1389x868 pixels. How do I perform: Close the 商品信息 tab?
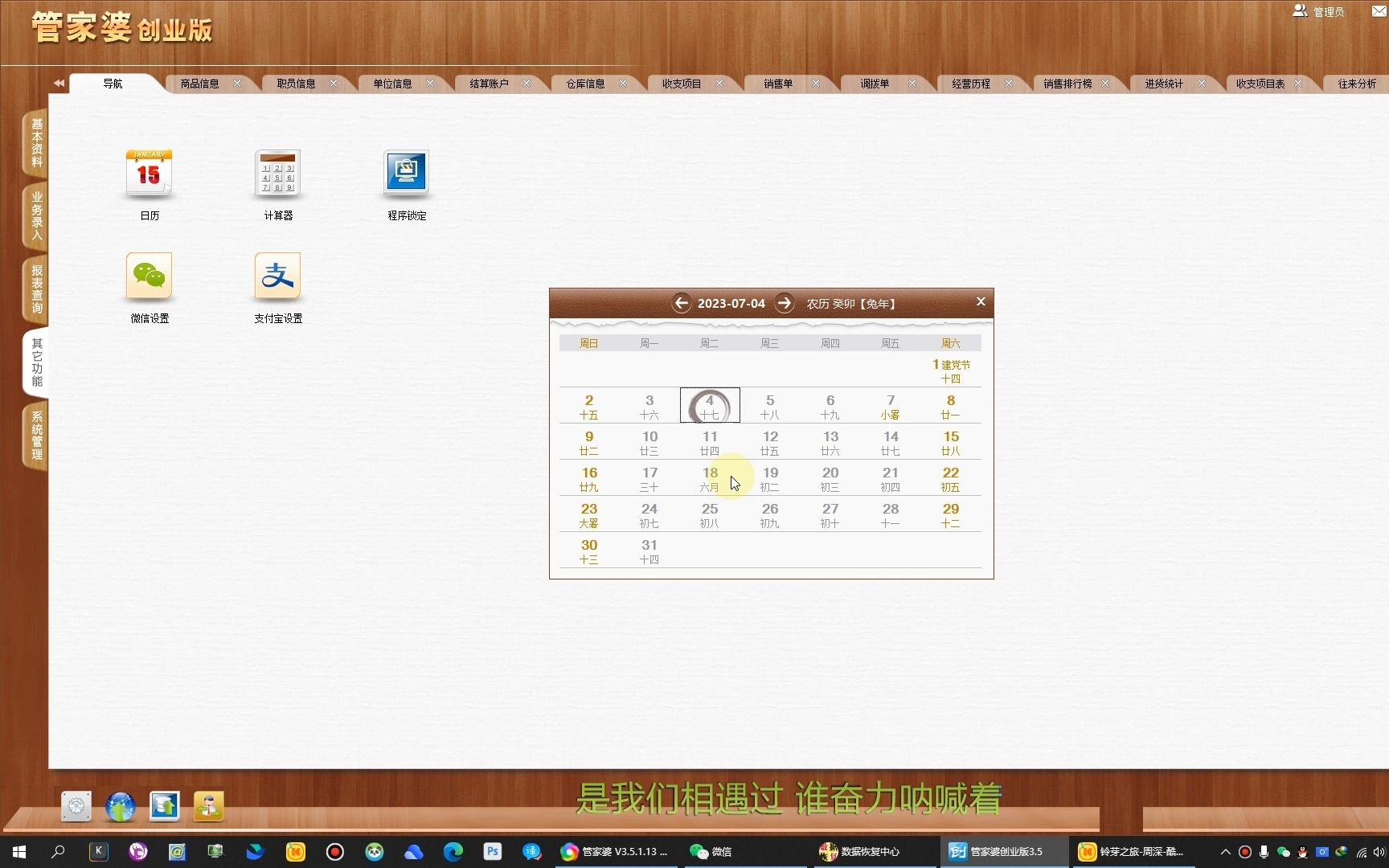(x=237, y=83)
